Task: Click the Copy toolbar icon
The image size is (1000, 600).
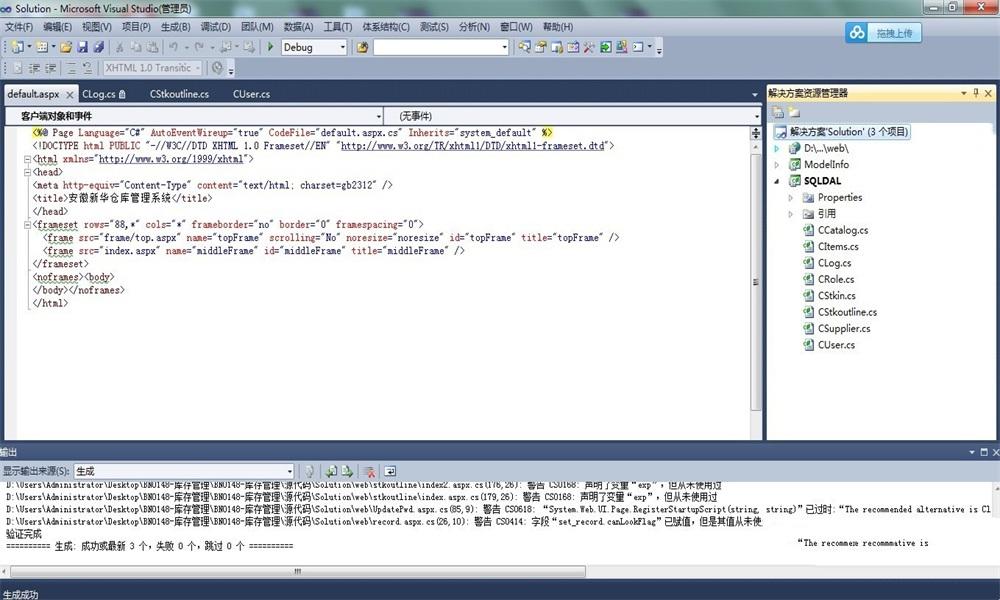Action: coord(136,47)
